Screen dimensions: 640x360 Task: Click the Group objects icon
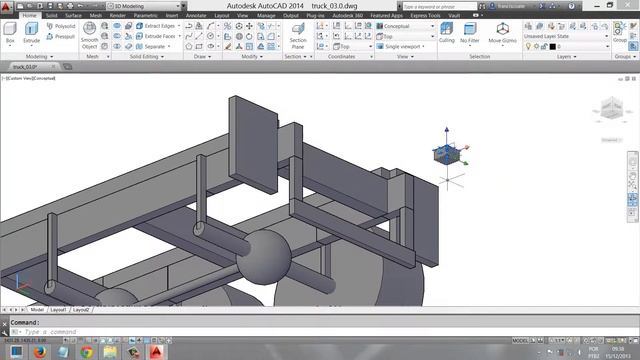pyautogui.click(x=620, y=32)
